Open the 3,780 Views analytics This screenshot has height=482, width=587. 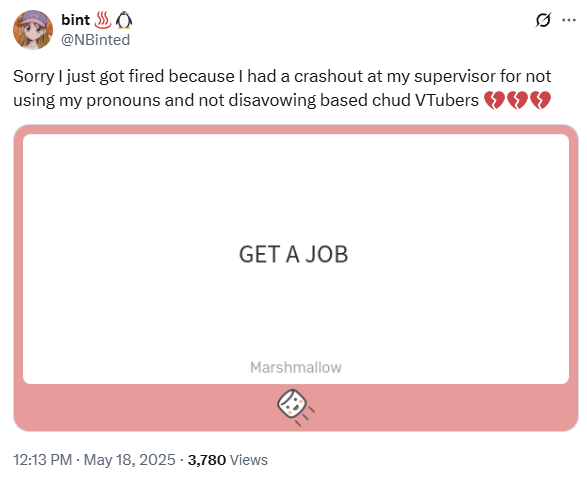(x=228, y=460)
